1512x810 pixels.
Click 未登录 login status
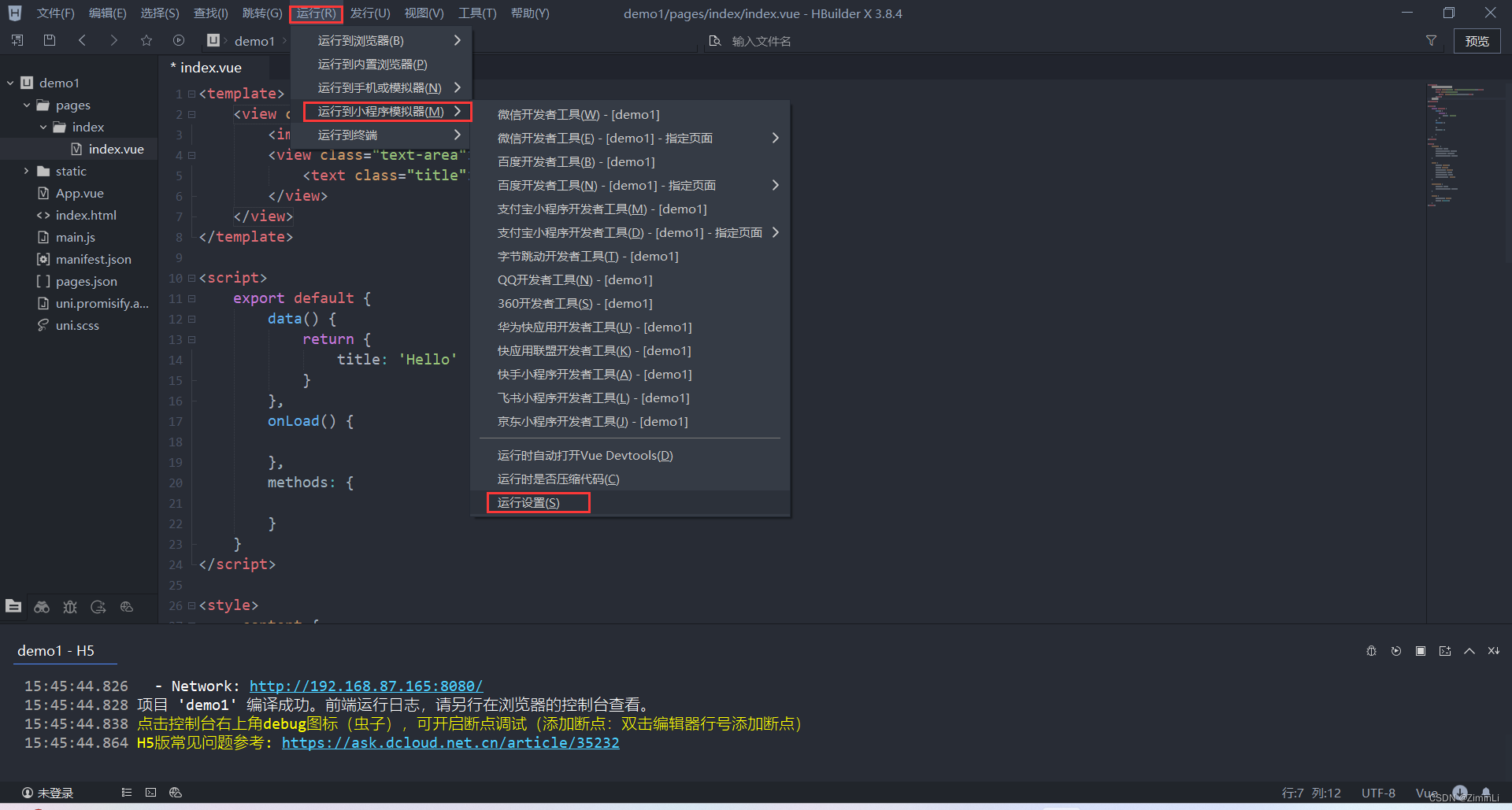coord(47,793)
